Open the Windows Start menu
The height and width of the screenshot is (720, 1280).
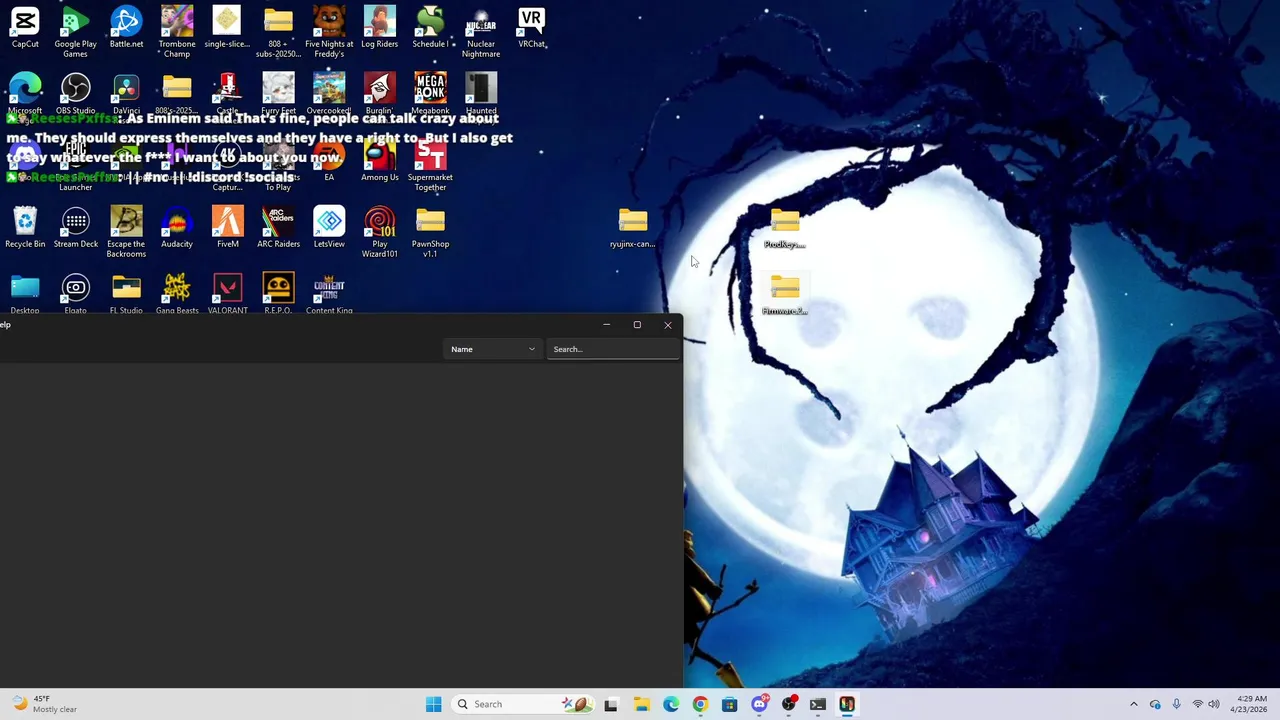[x=433, y=704]
